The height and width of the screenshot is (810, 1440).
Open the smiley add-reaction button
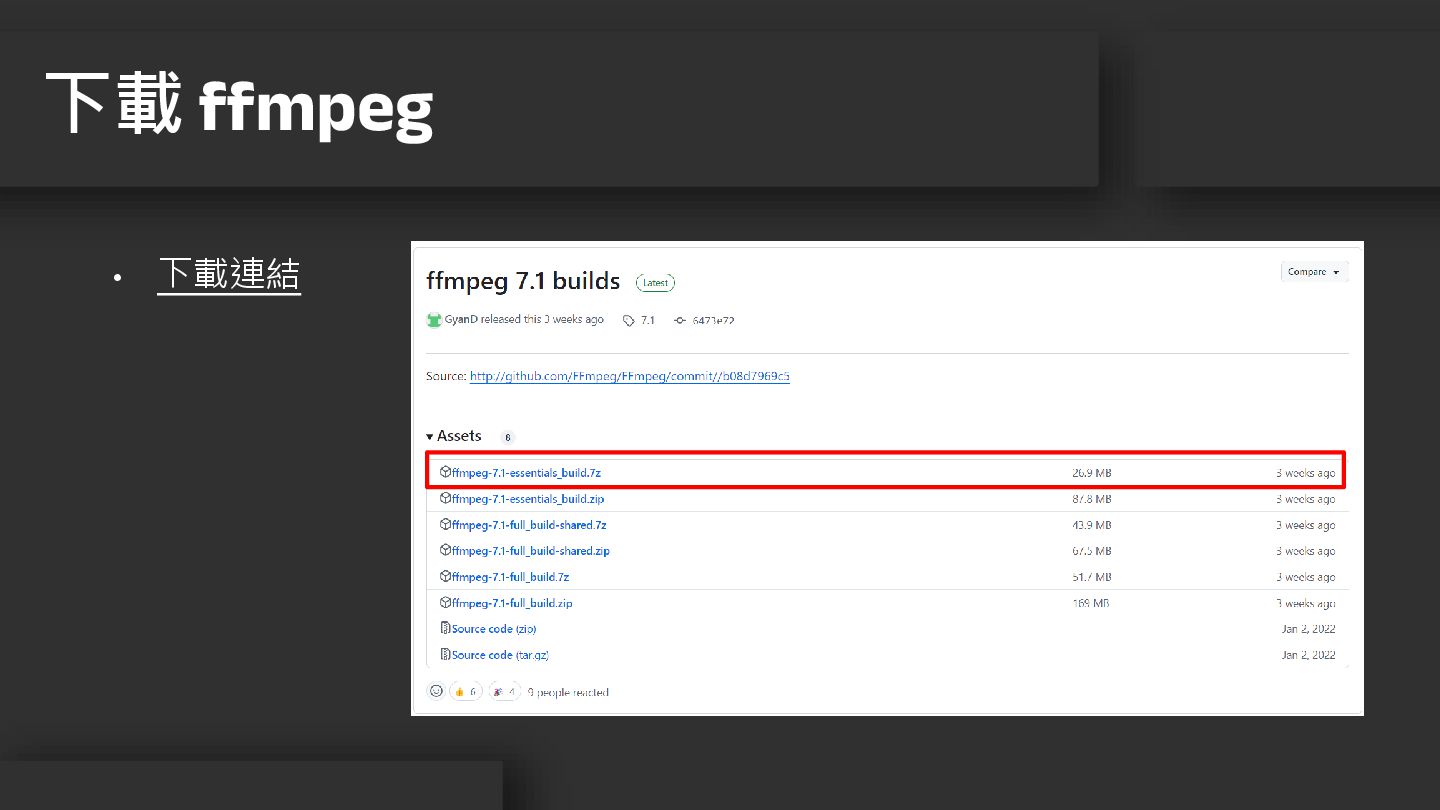coord(436,691)
